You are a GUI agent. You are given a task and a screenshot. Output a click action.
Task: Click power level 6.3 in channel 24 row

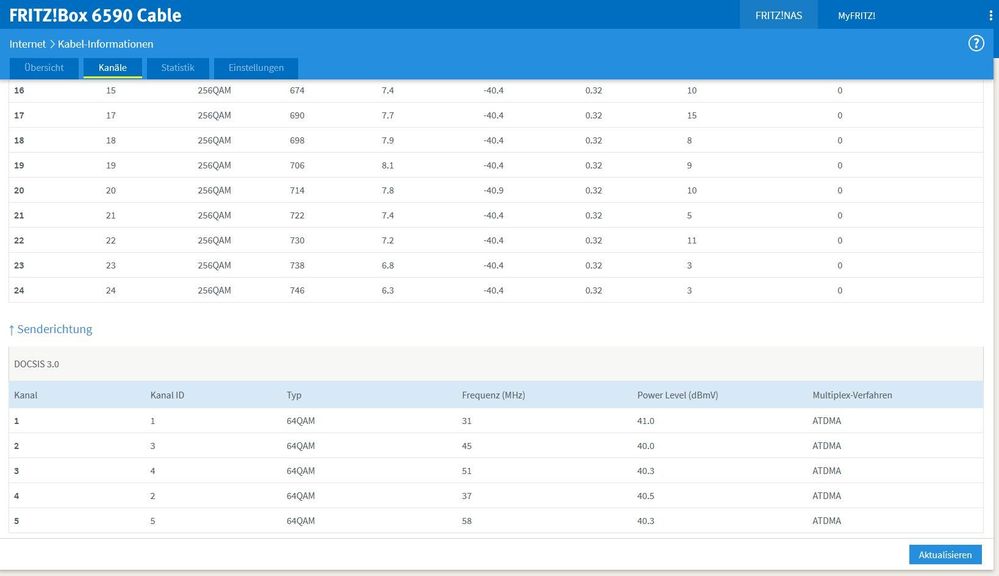click(x=387, y=291)
